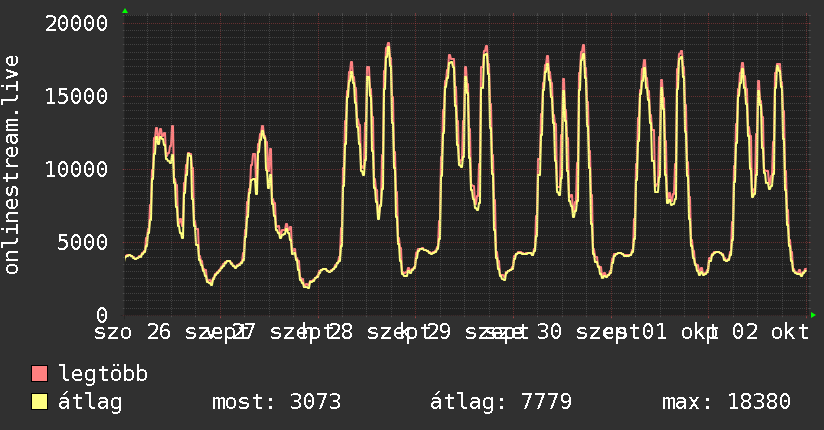Click the 20000 y-axis label
Viewport: 824px width, 430px height.
pyautogui.click(x=77, y=23)
